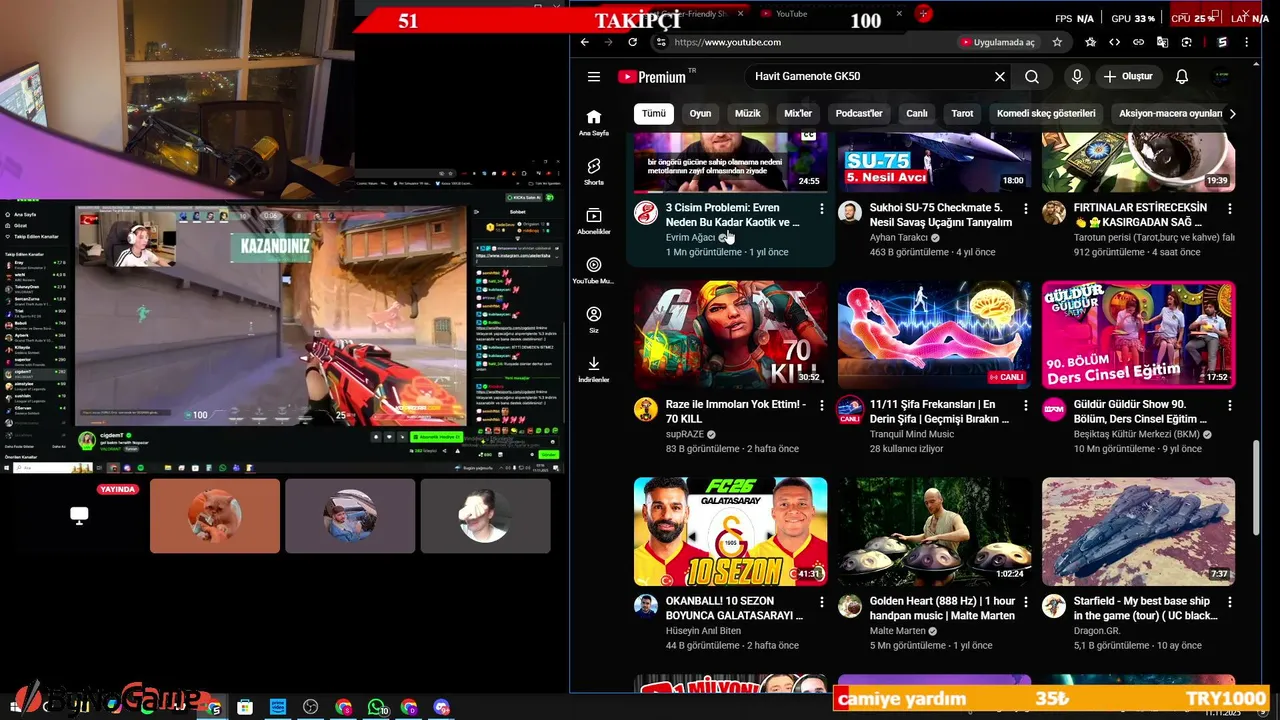Open options menu for Raze ile Immoları video

coord(822,406)
